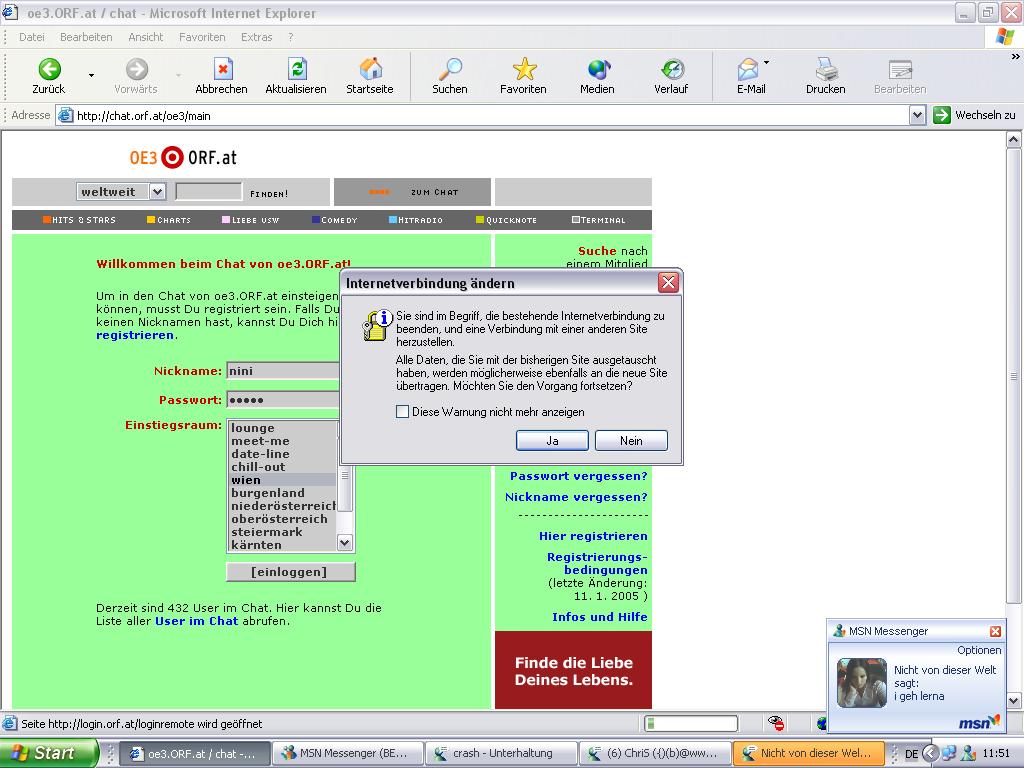Click the FINDEN! button
Viewport: 1024px width, 768px height.
(269, 194)
